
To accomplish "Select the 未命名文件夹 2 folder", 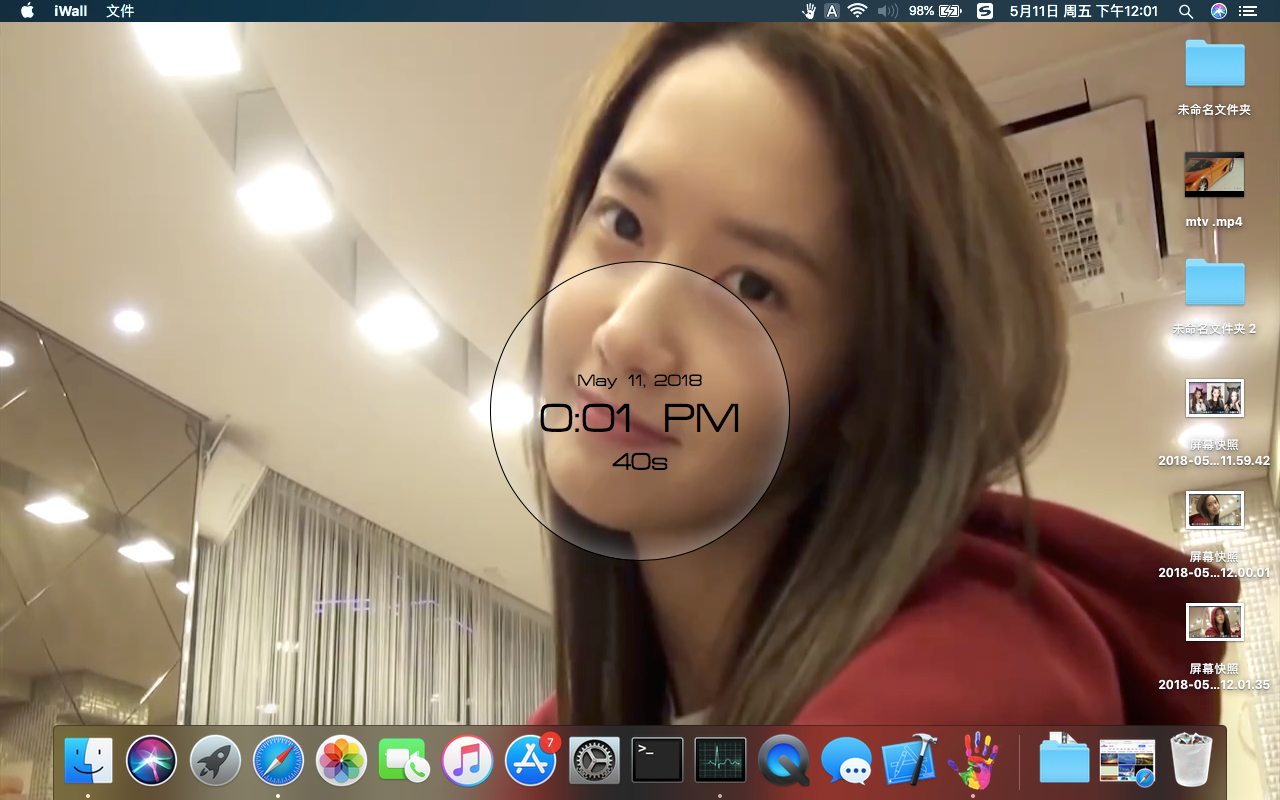I will pyautogui.click(x=1214, y=283).
